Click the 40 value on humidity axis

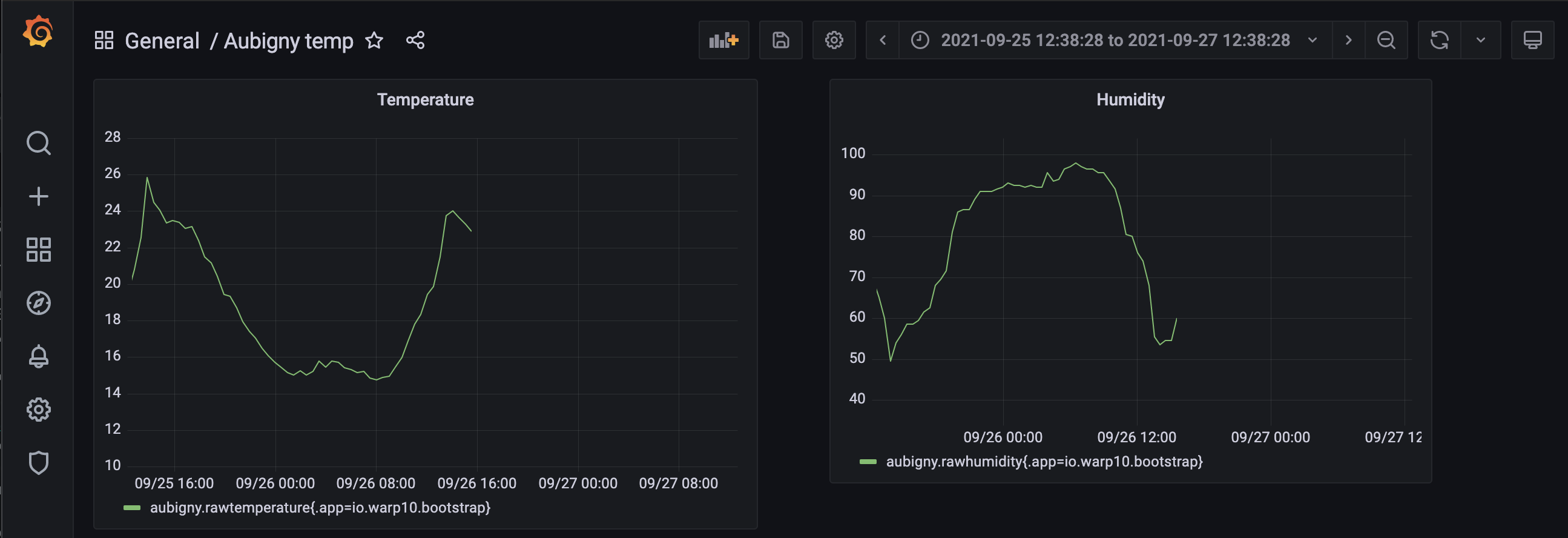[857, 399]
